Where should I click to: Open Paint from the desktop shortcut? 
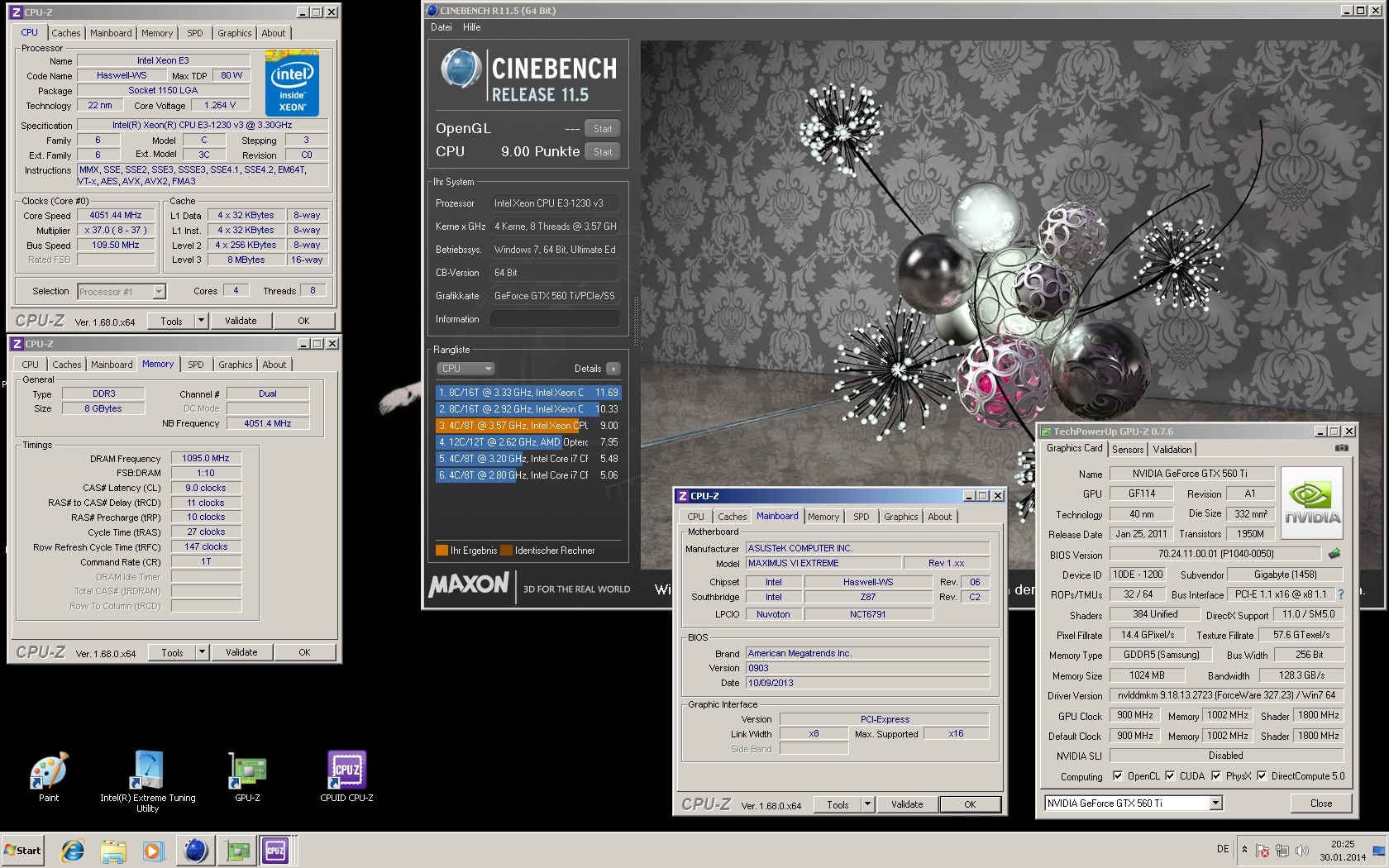[x=49, y=771]
